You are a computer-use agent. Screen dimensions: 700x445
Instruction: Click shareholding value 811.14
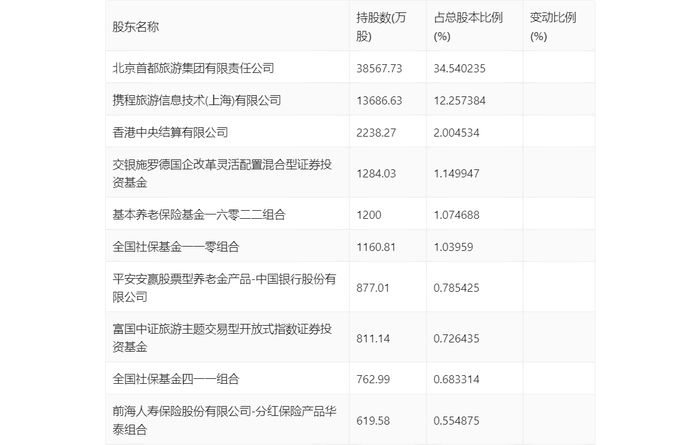pyautogui.click(x=373, y=338)
